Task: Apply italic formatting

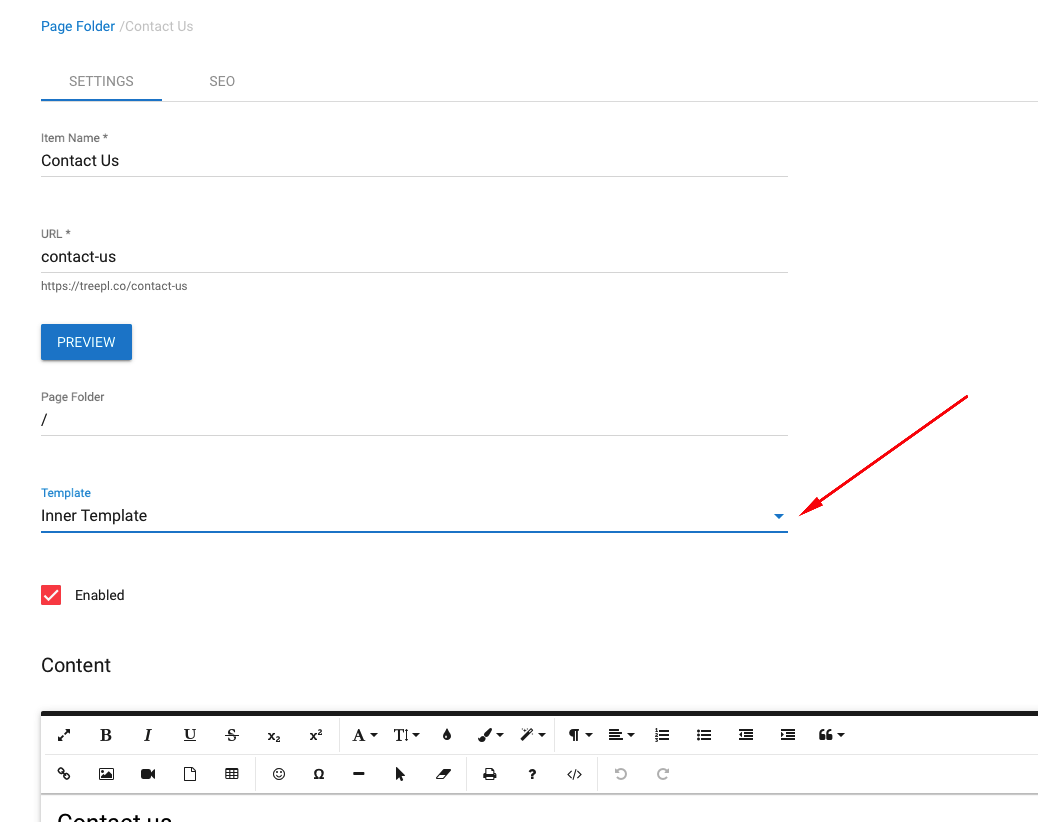Action: [x=147, y=735]
